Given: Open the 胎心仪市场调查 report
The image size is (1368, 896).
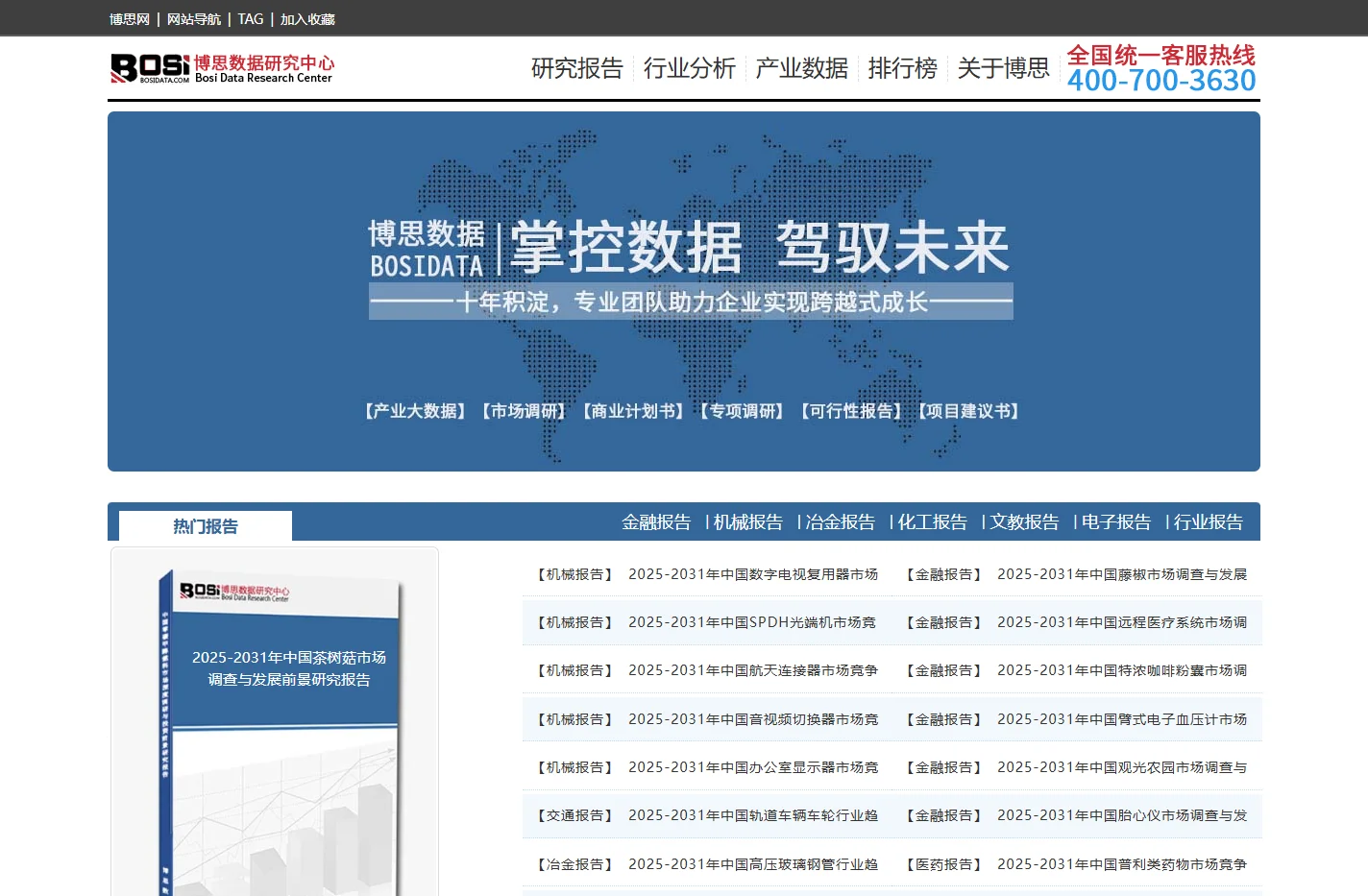Looking at the screenshot, I should click(x=1122, y=815).
